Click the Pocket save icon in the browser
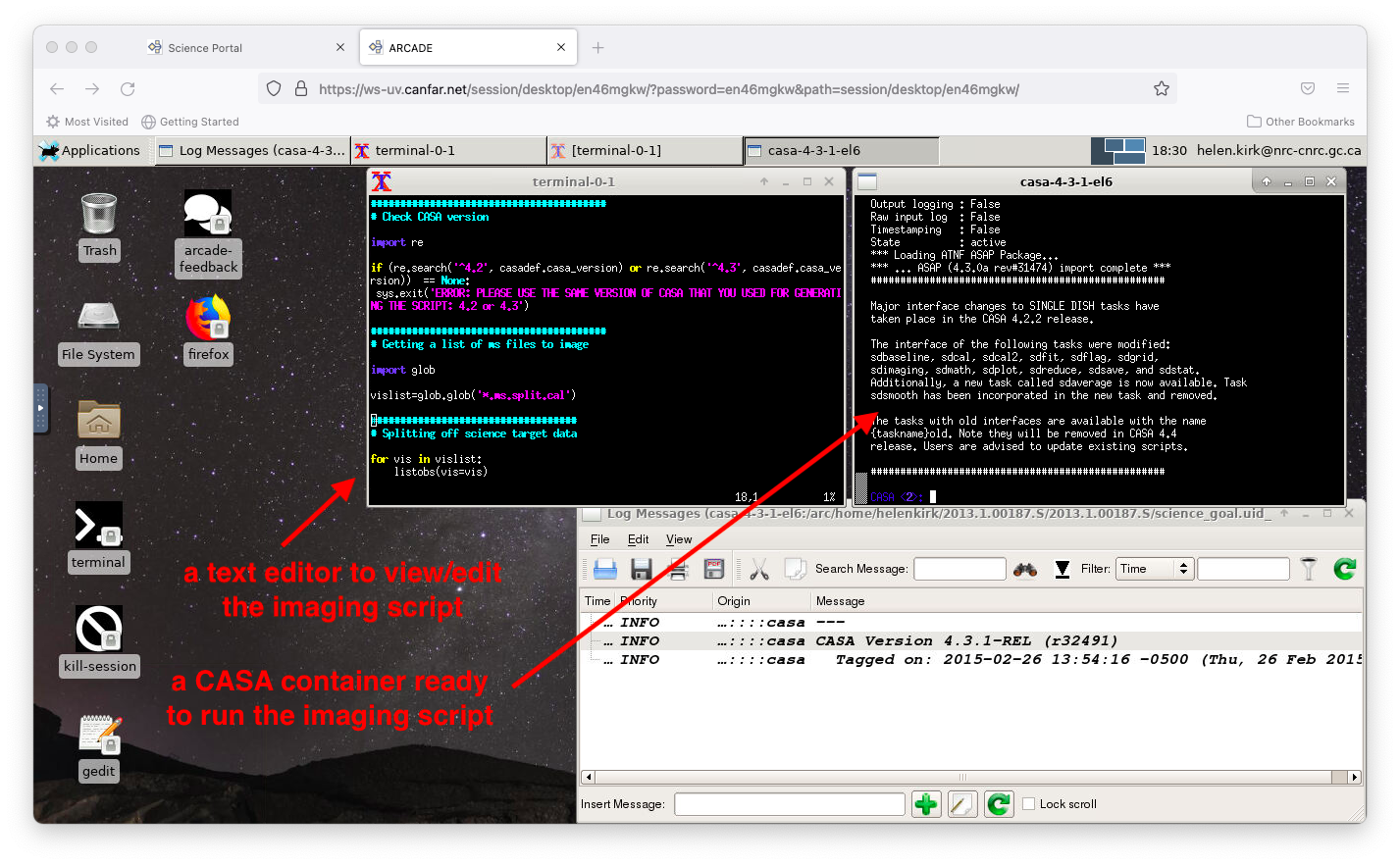This screenshot has height=865, width=1400. pyautogui.click(x=1308, y=88)
